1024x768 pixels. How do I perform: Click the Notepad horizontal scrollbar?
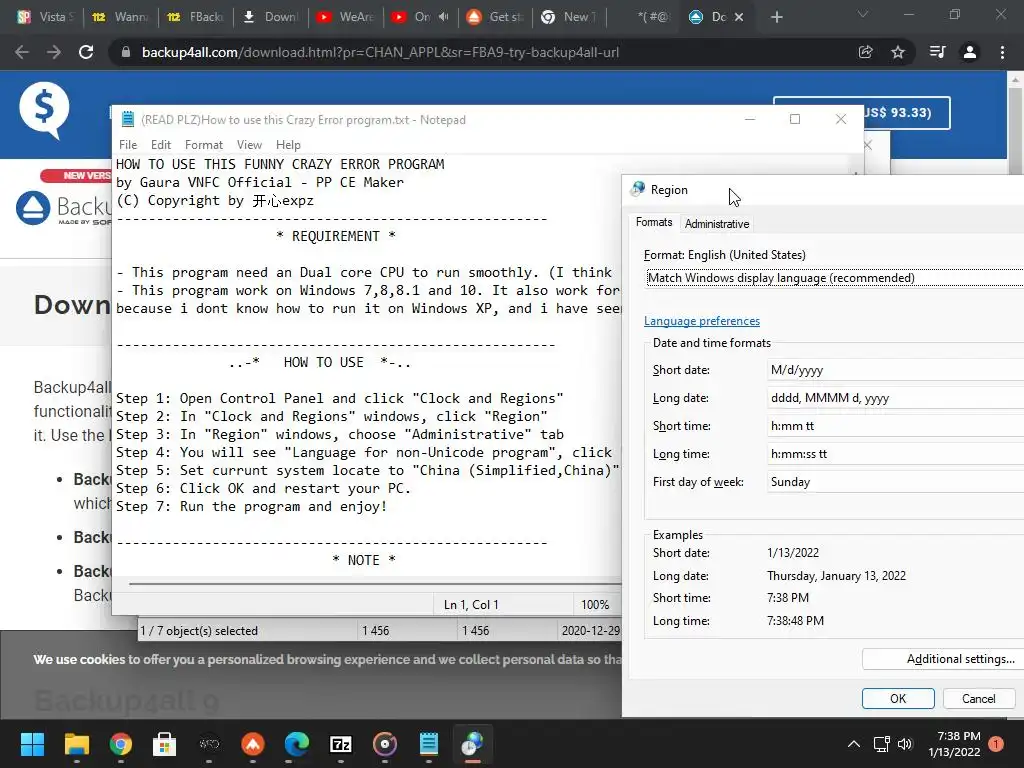pos(376,583)
